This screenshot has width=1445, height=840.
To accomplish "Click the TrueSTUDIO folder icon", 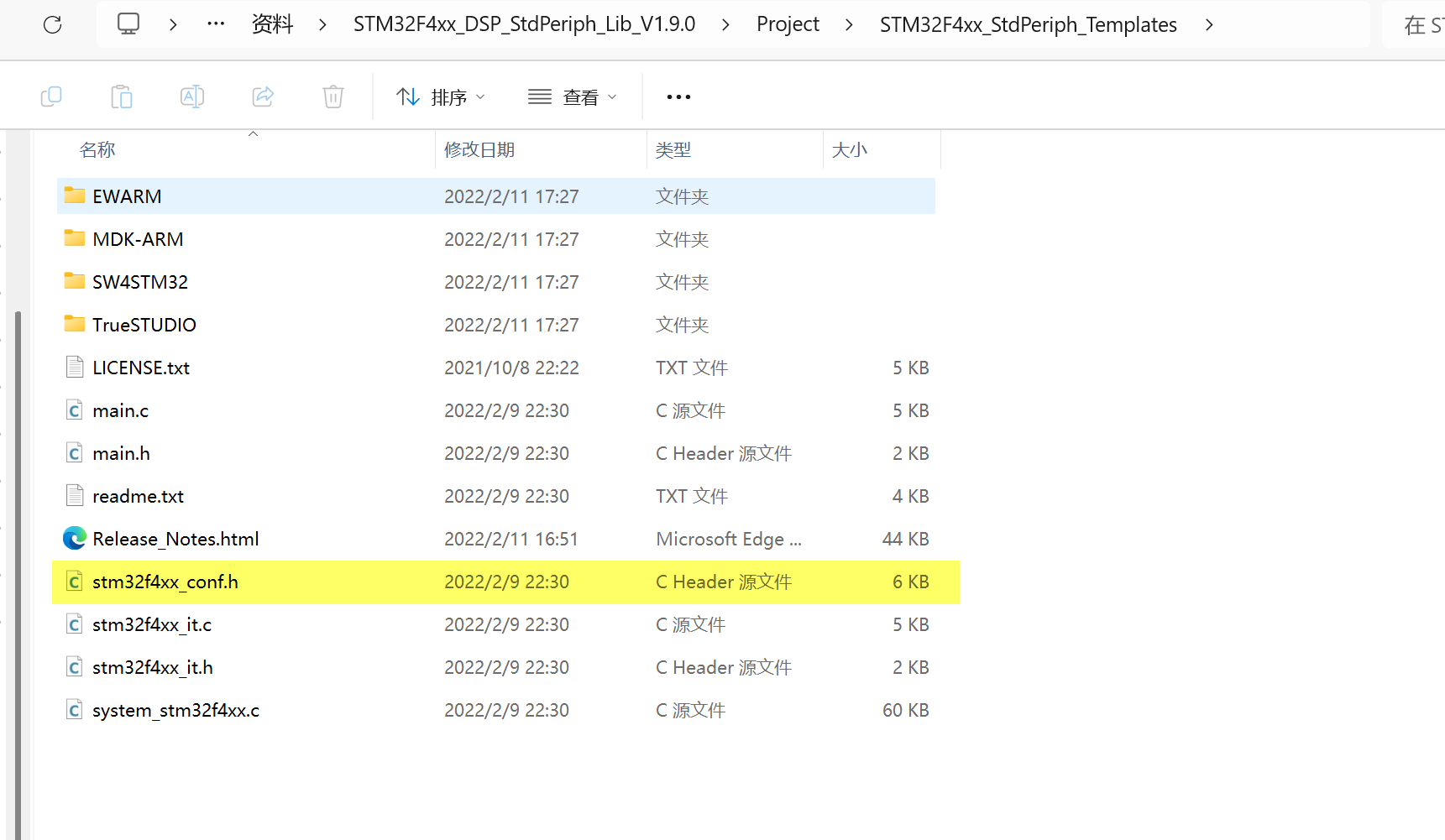I will tap(75, 324).
